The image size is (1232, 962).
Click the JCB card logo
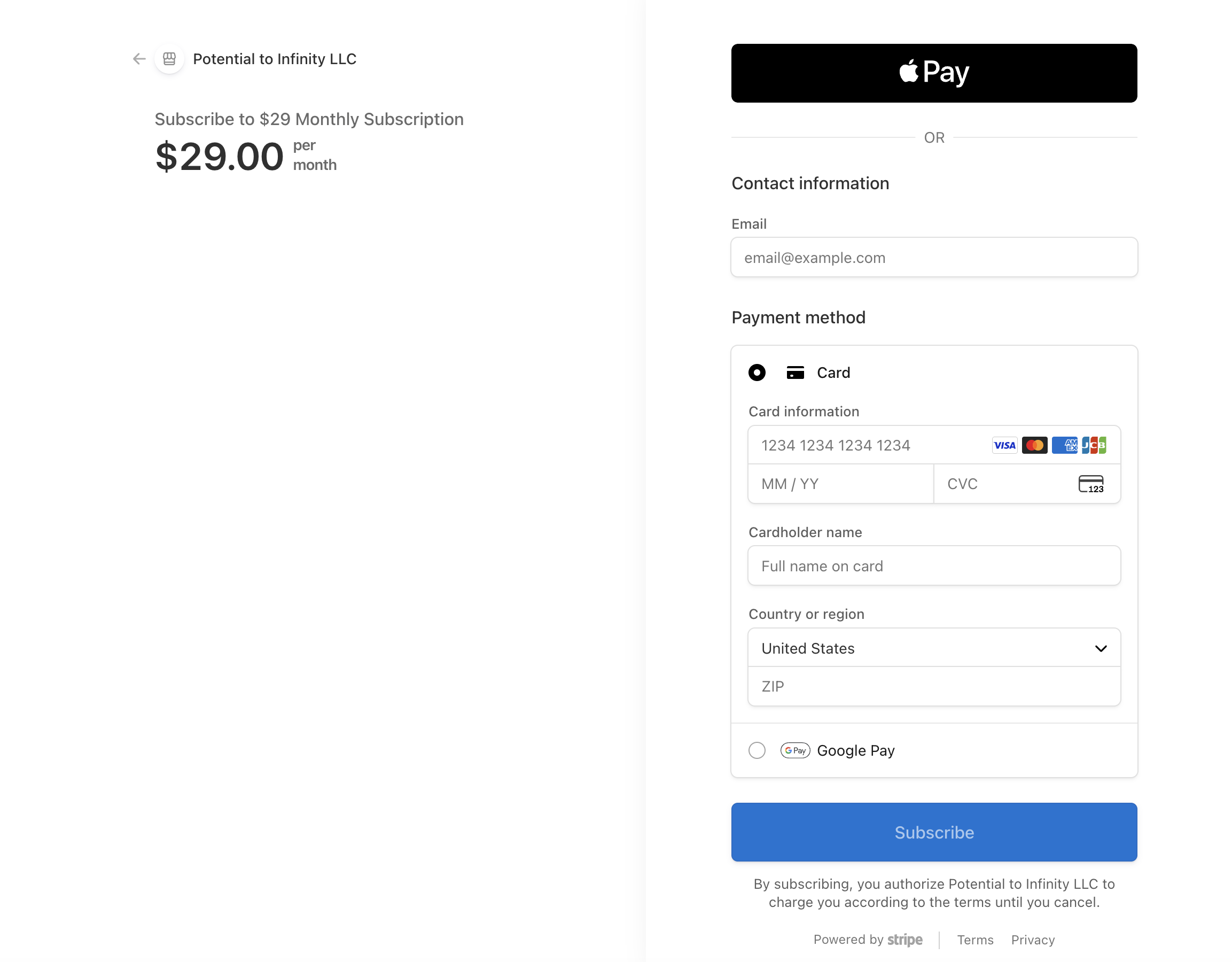click(x=1094, y=445)
